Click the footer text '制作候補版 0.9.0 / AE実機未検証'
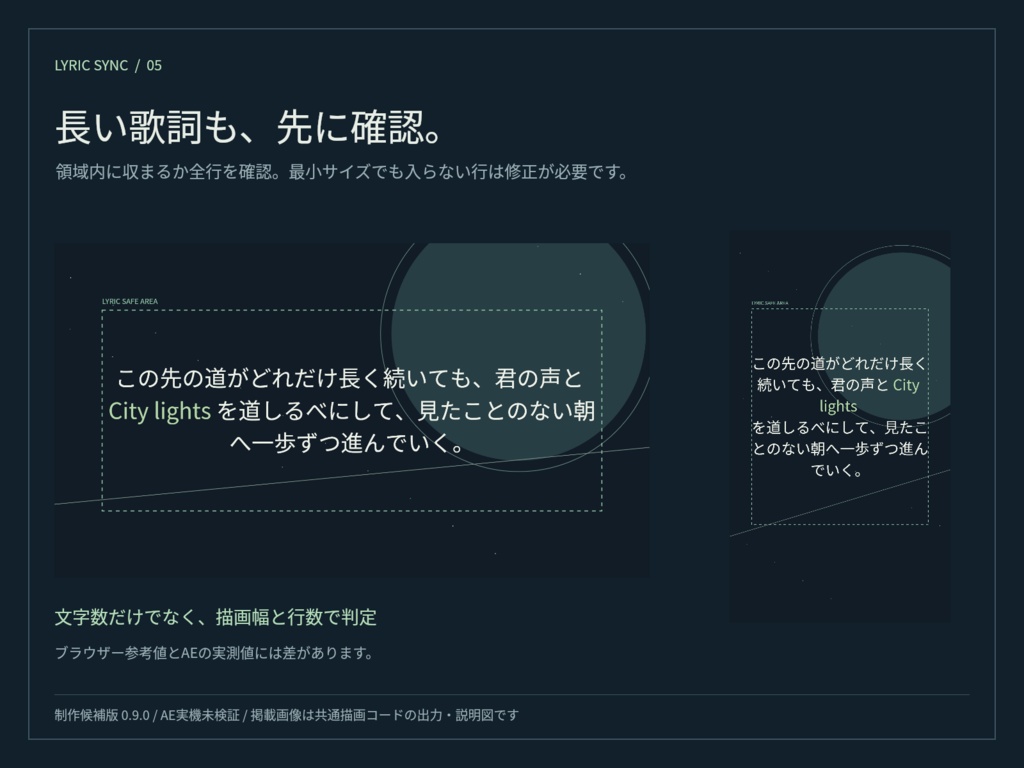 147,715
